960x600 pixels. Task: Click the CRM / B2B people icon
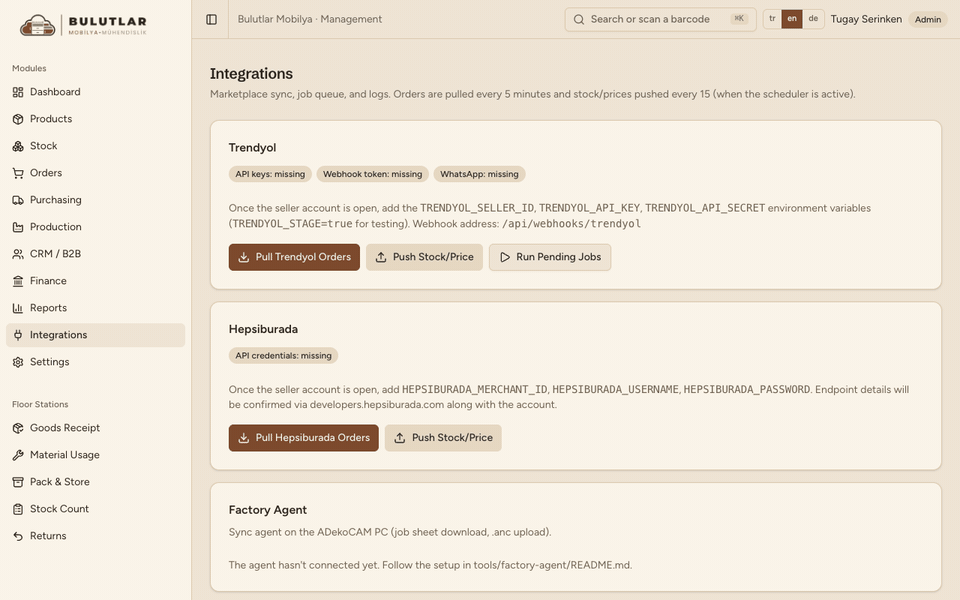tap(18, 254)
